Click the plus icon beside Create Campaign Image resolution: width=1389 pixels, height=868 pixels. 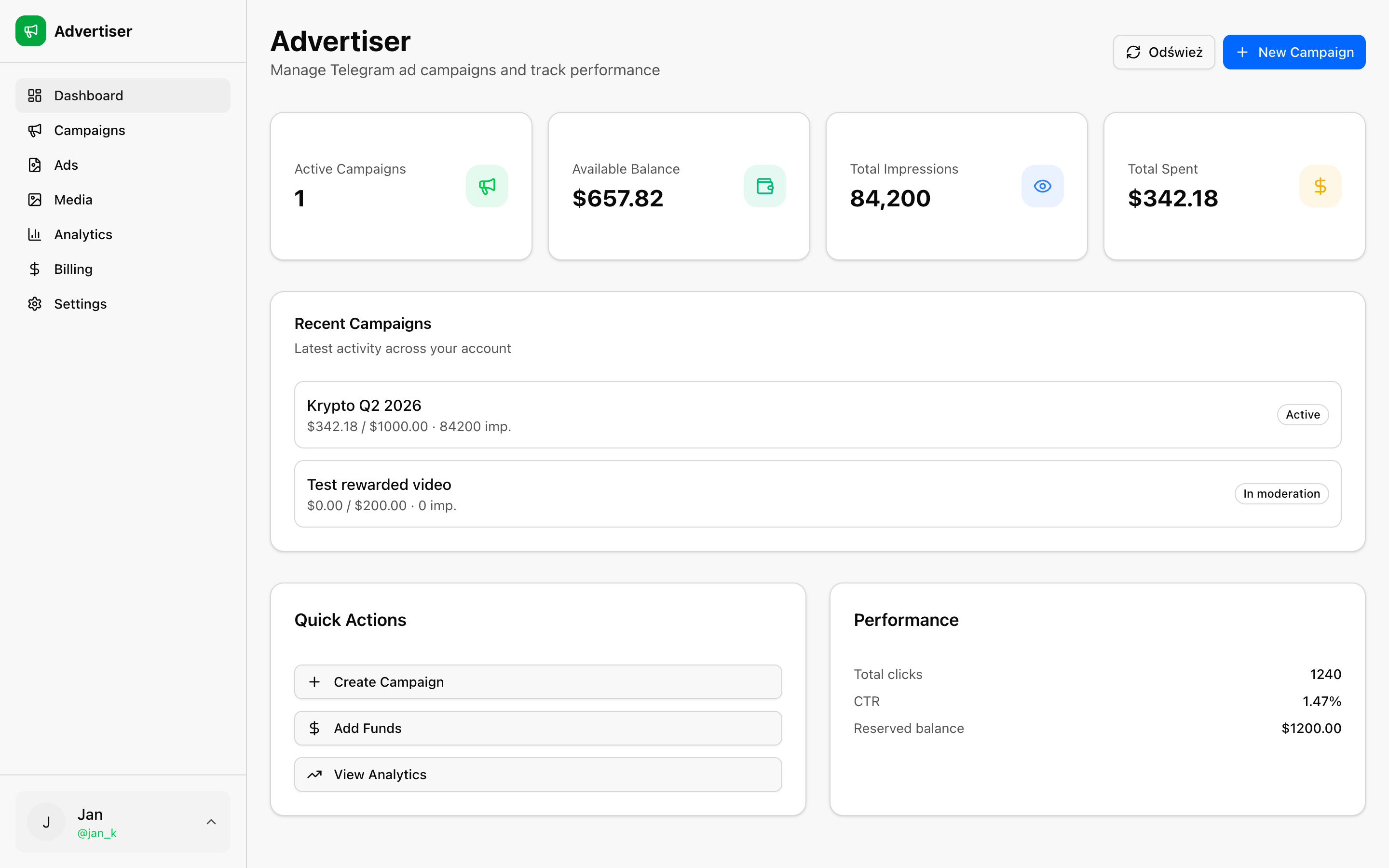coord(314,682)
